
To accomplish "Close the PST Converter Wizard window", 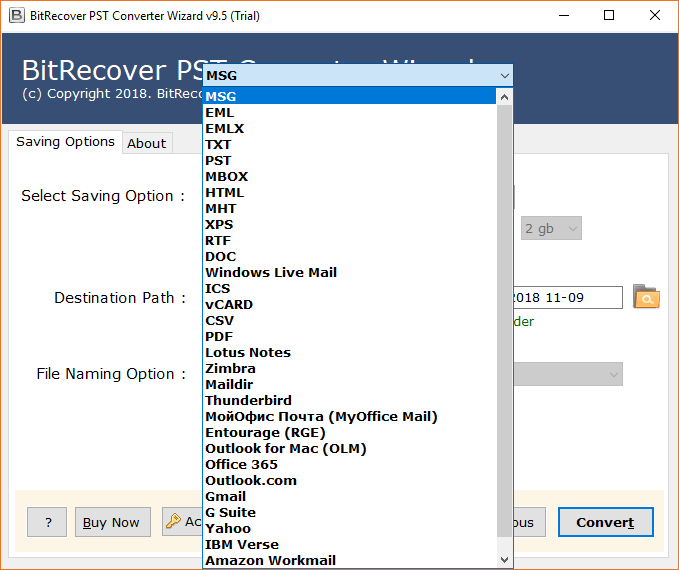I will tap(655, 16).
